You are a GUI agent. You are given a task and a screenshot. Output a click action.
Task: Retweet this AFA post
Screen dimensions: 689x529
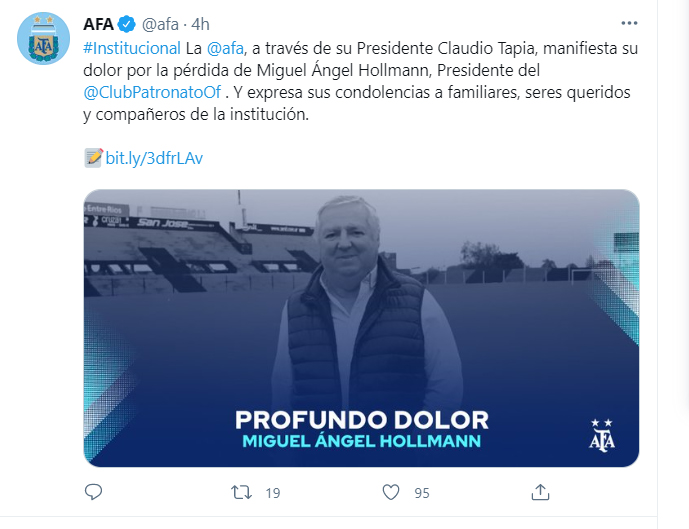(242, 492)
